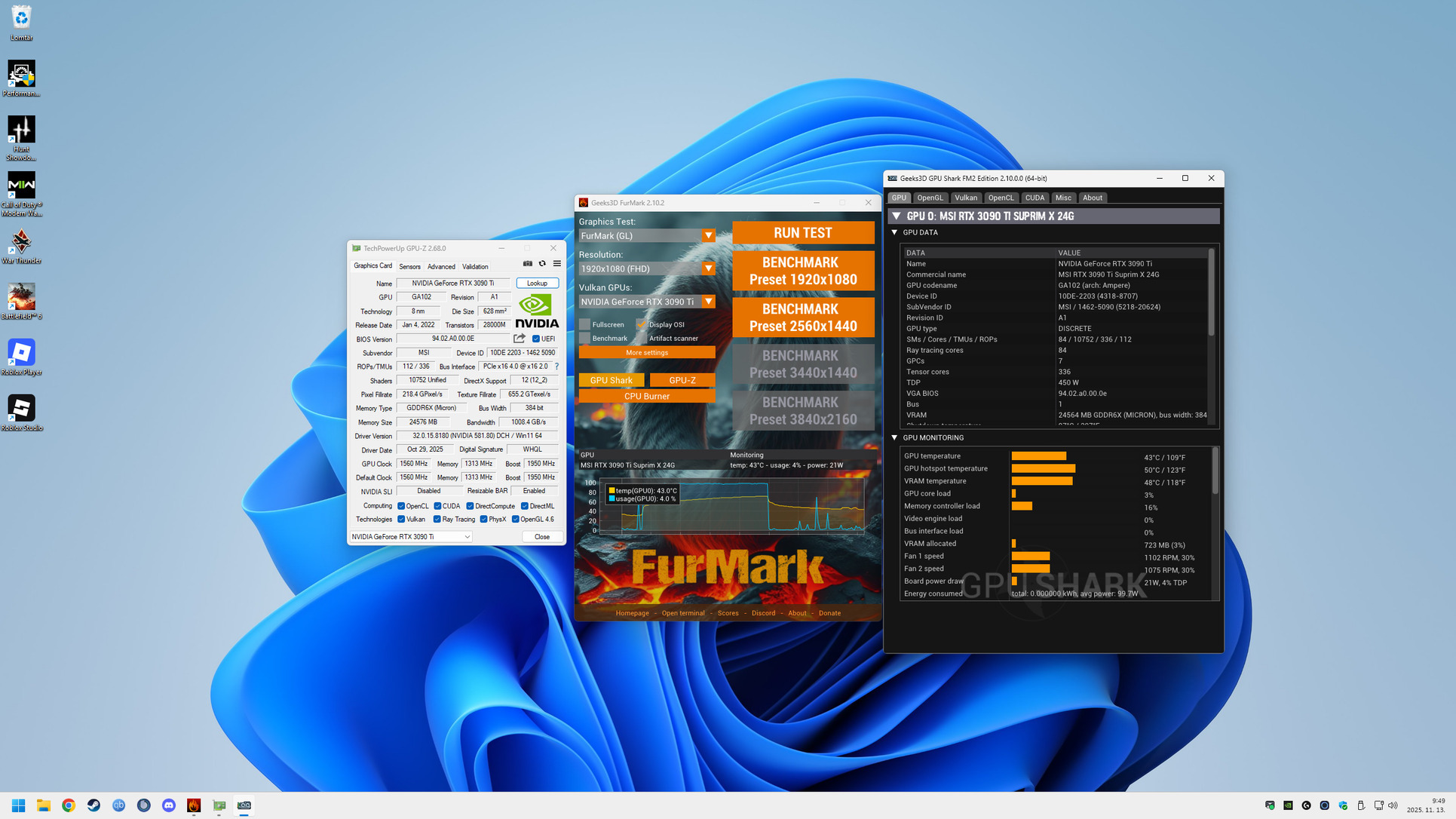Click the GPU-Z screenshot camera icon

[528, 264]
